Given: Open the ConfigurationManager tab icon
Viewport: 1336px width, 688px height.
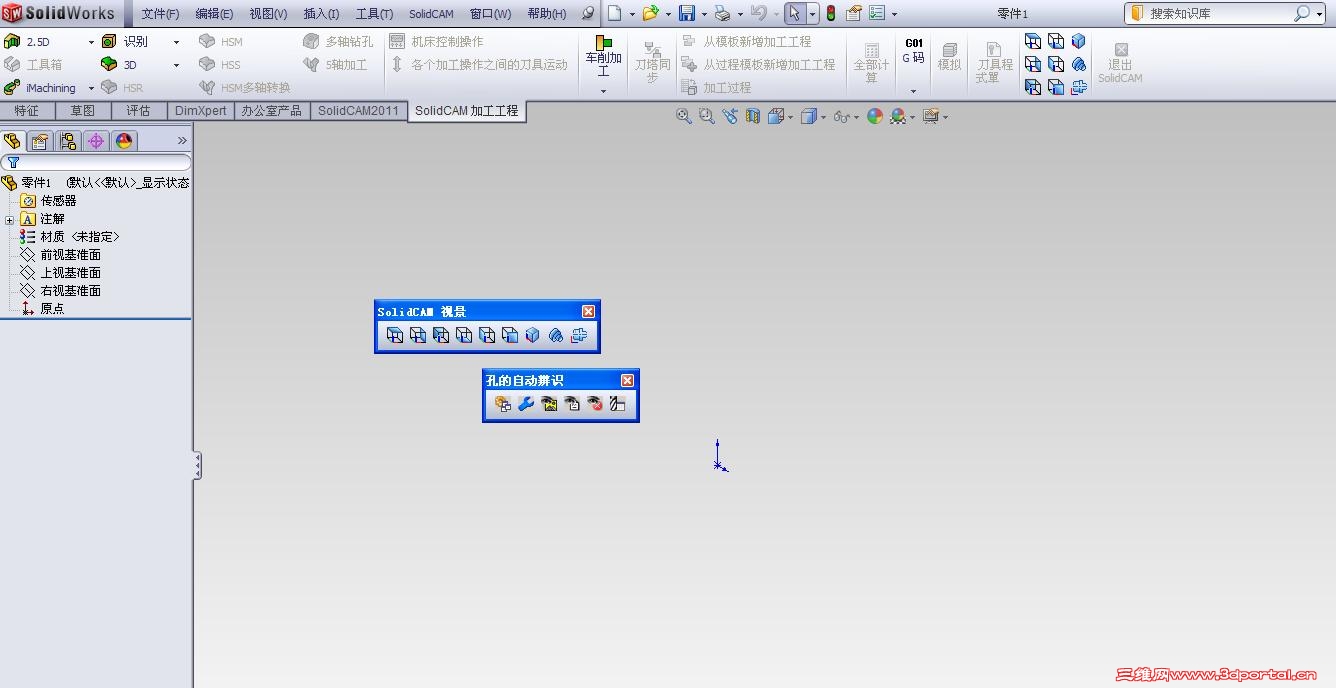Looking at the screenshot, I should (x=68, y=141).
